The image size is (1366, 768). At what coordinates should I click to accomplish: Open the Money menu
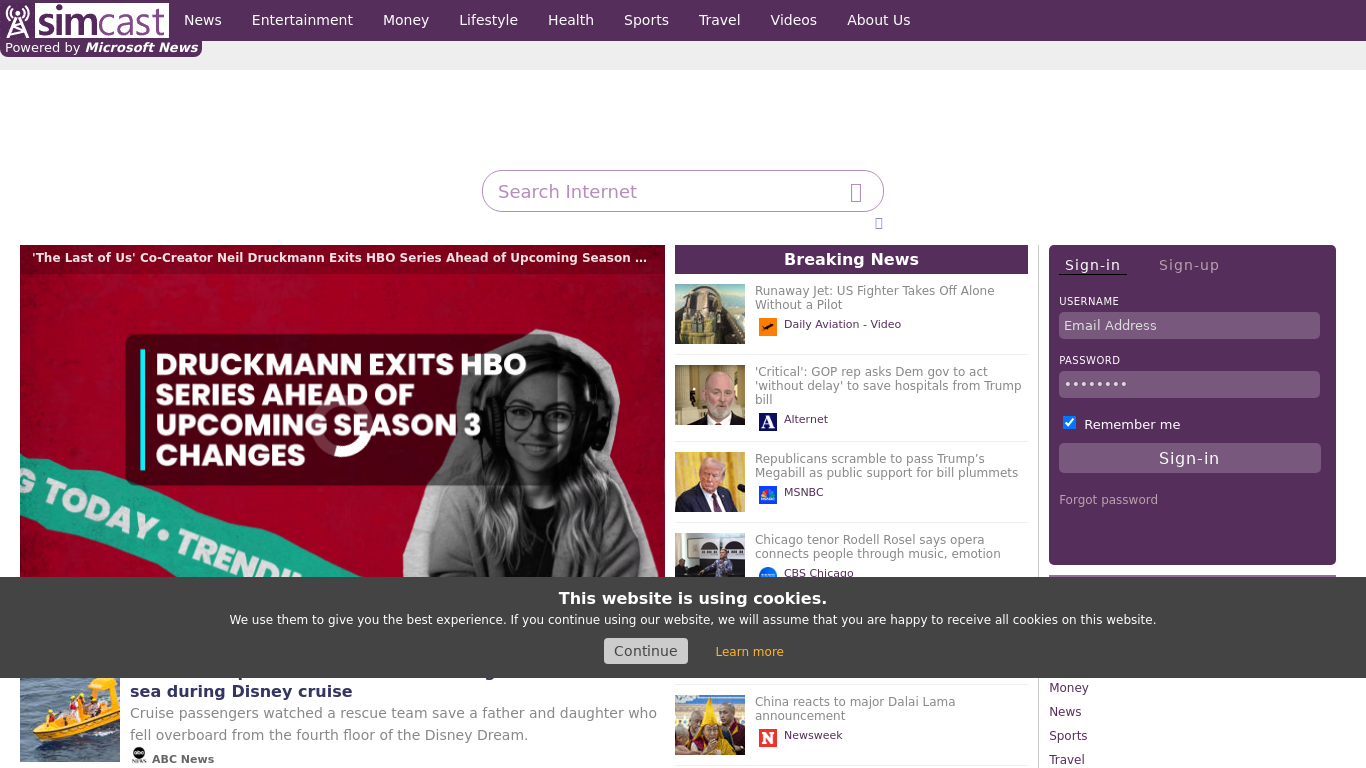[x=406, y=20]
